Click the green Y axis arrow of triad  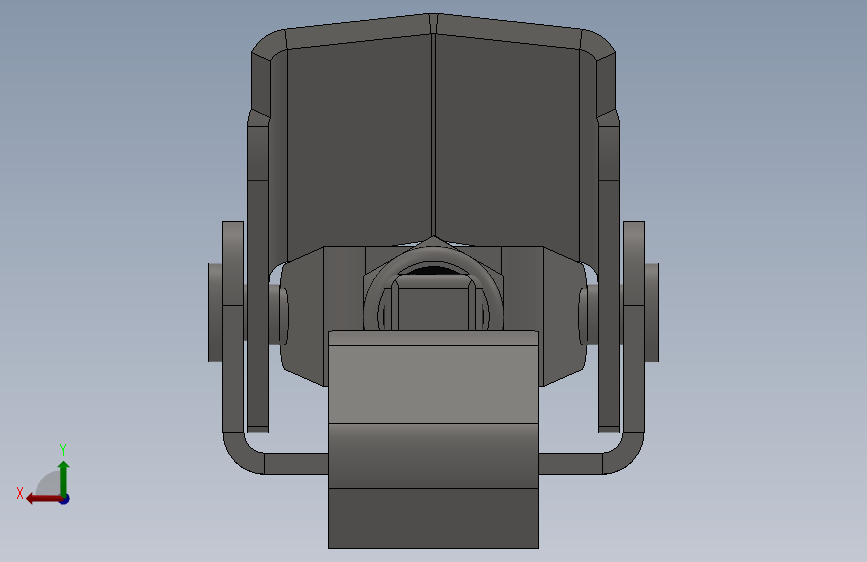[x=64, y=479]
